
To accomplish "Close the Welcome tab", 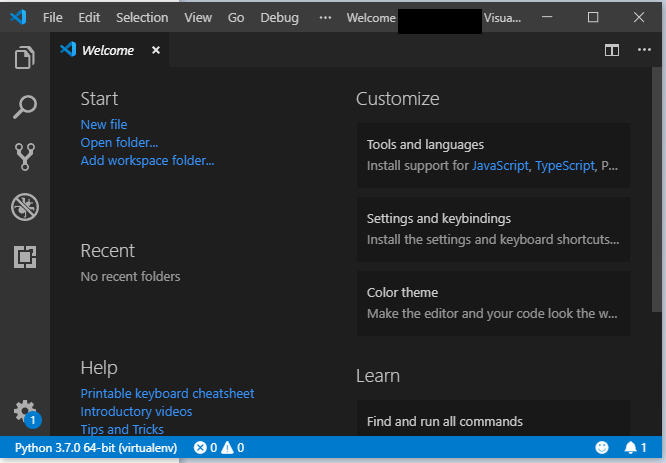I will pos(156,50).
